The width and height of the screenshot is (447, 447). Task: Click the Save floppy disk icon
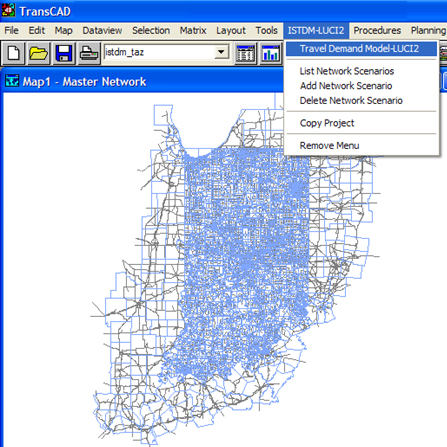tap(64, 53)
